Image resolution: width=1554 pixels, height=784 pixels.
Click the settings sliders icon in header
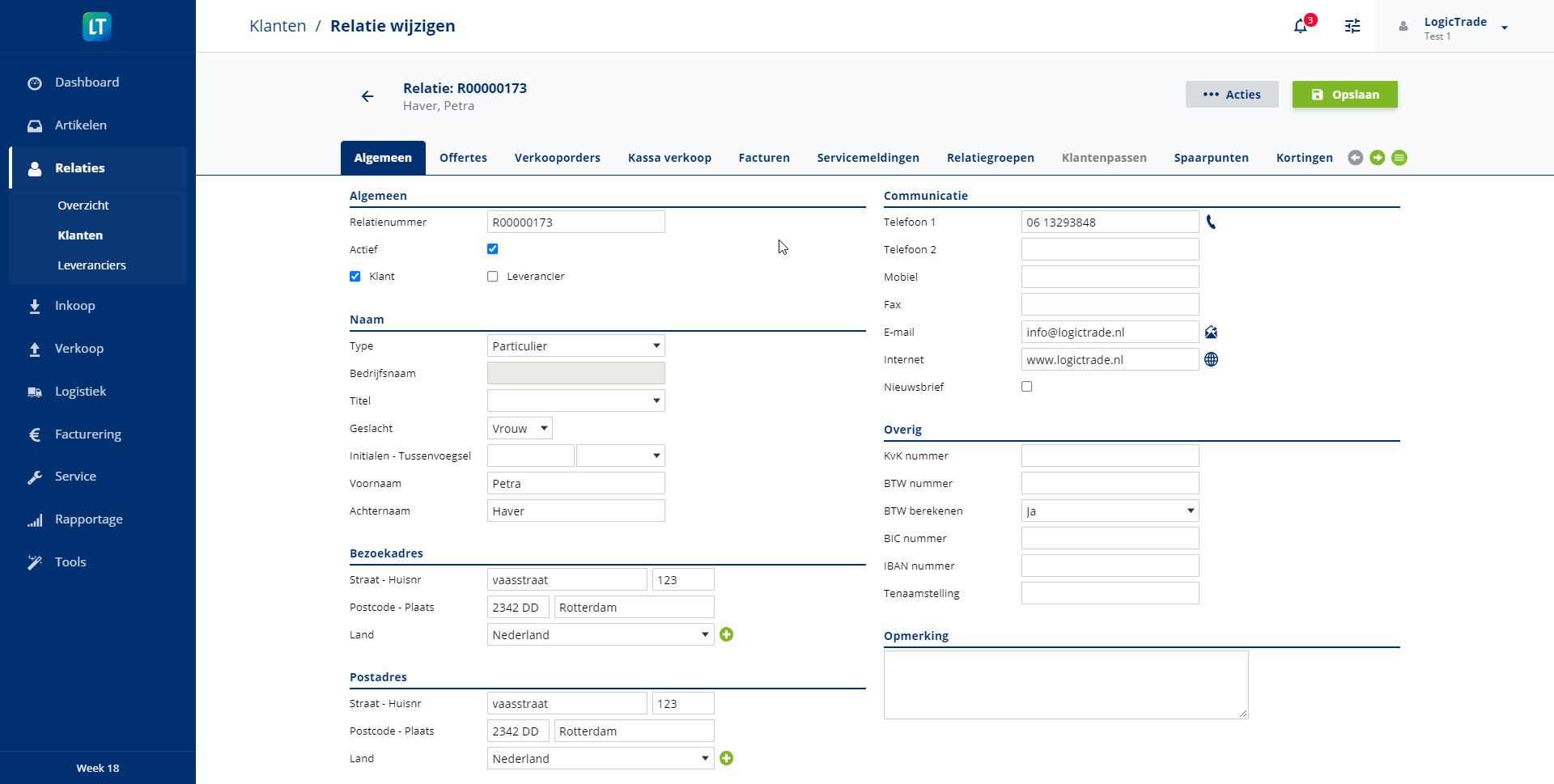coord(1352,26)
